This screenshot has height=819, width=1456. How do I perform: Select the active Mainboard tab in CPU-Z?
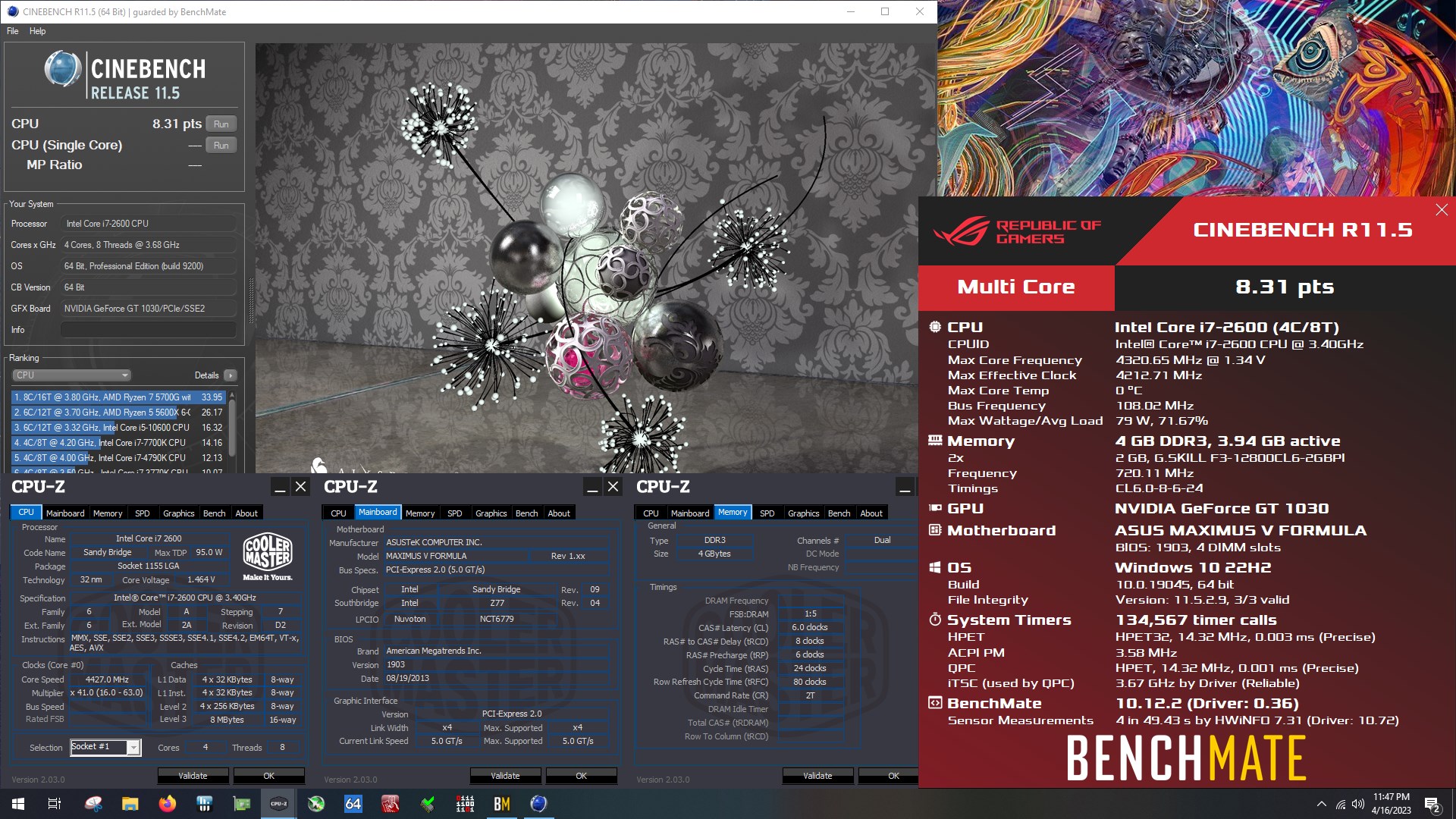coord(378,513)
